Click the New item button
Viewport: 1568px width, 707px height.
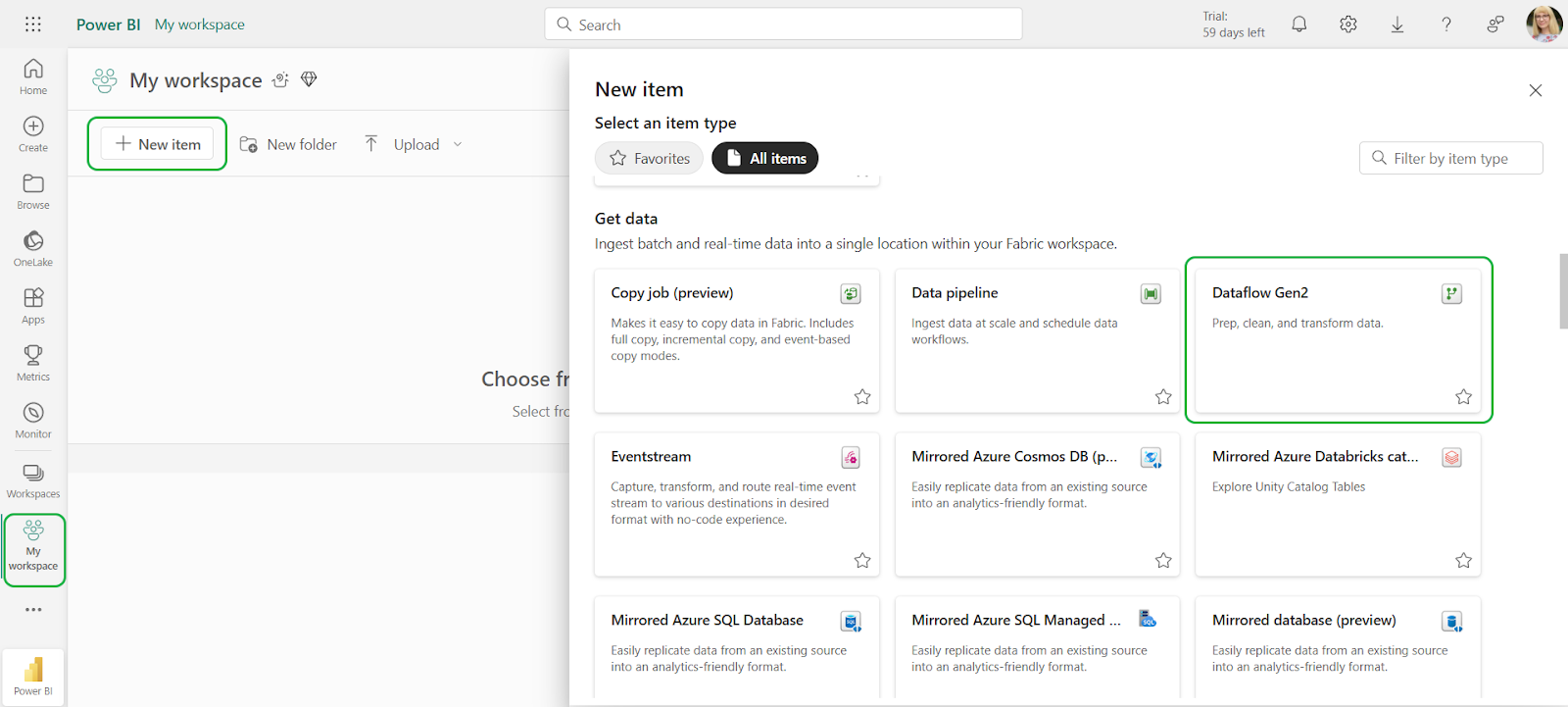pyautogui.click(x=158, y=144)
